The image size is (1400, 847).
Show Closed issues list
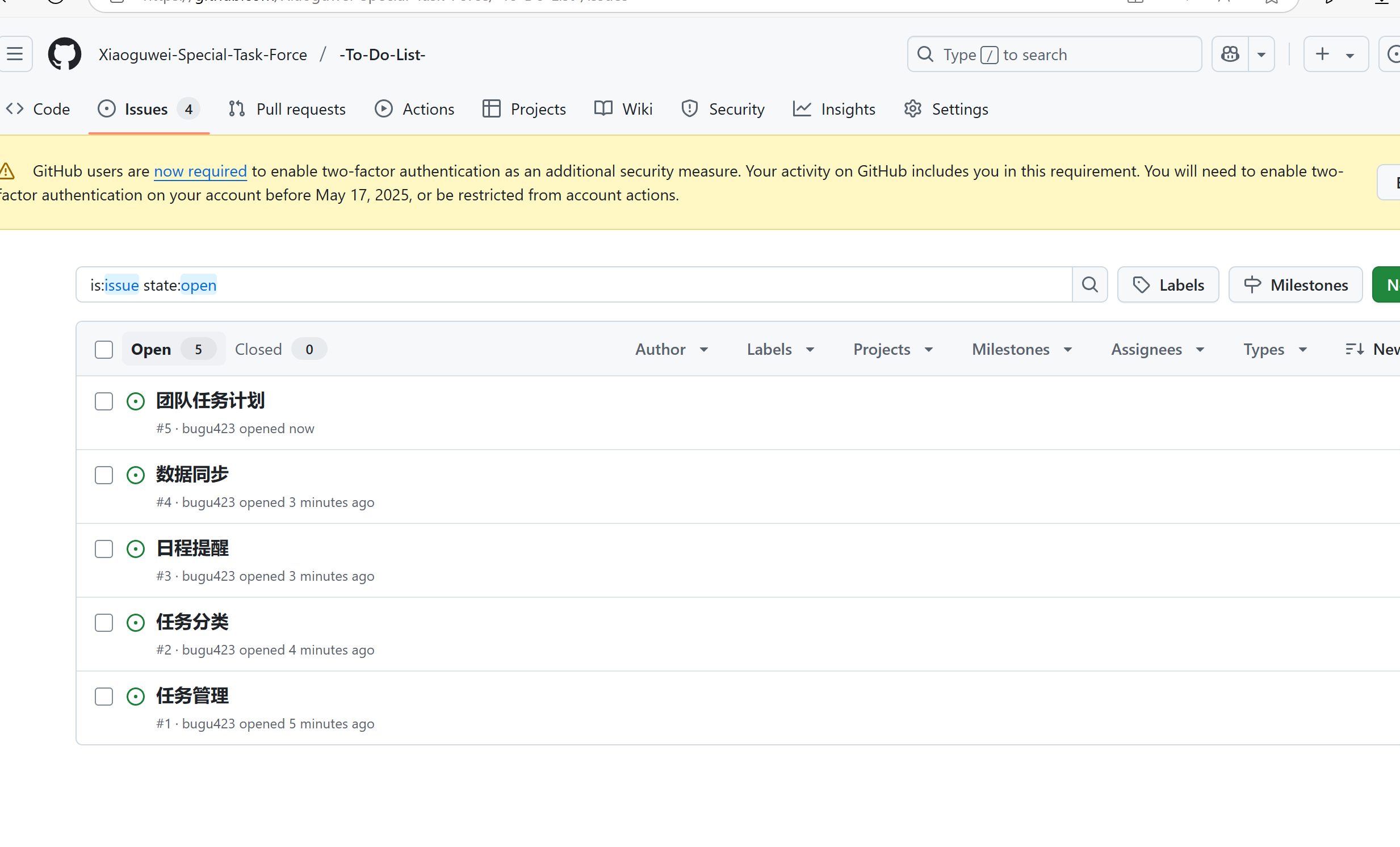point(258,349)
